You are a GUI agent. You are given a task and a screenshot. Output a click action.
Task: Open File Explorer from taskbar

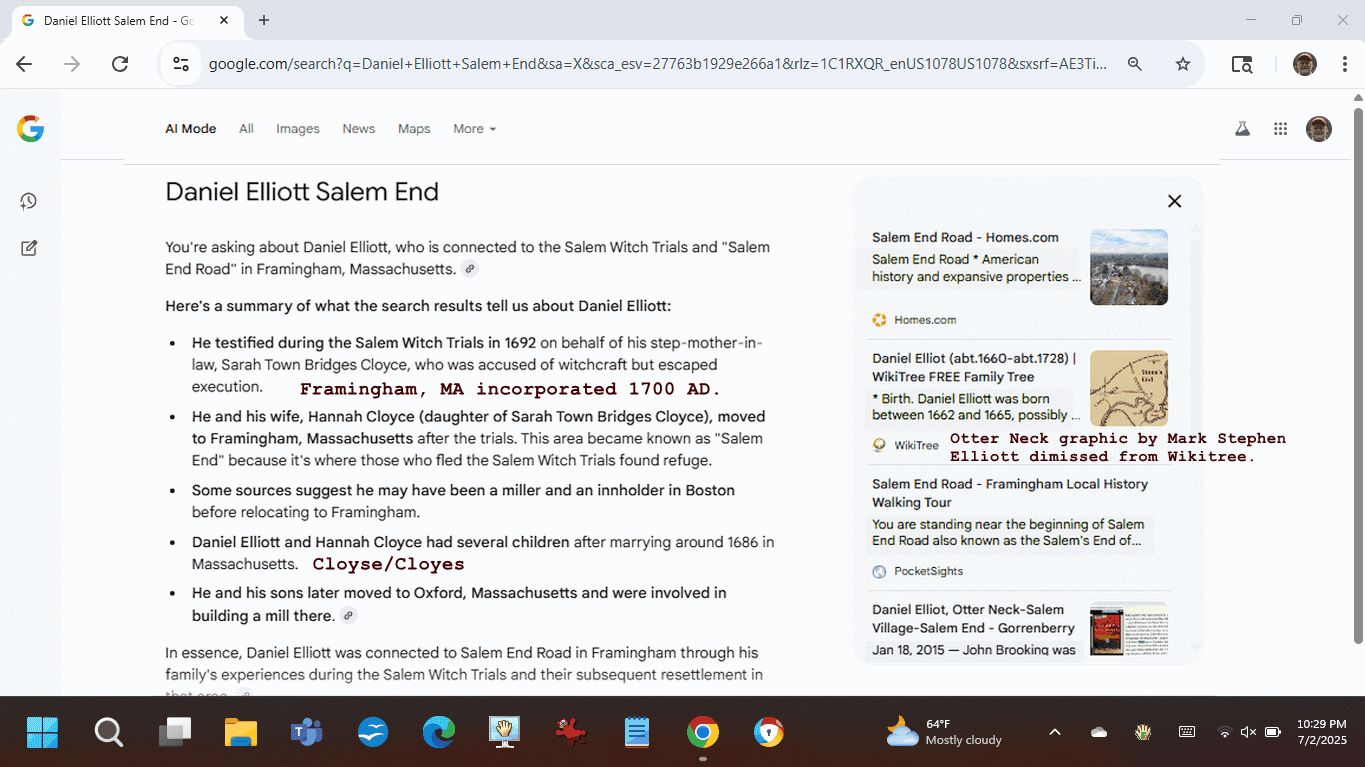[x=241, y=733]
